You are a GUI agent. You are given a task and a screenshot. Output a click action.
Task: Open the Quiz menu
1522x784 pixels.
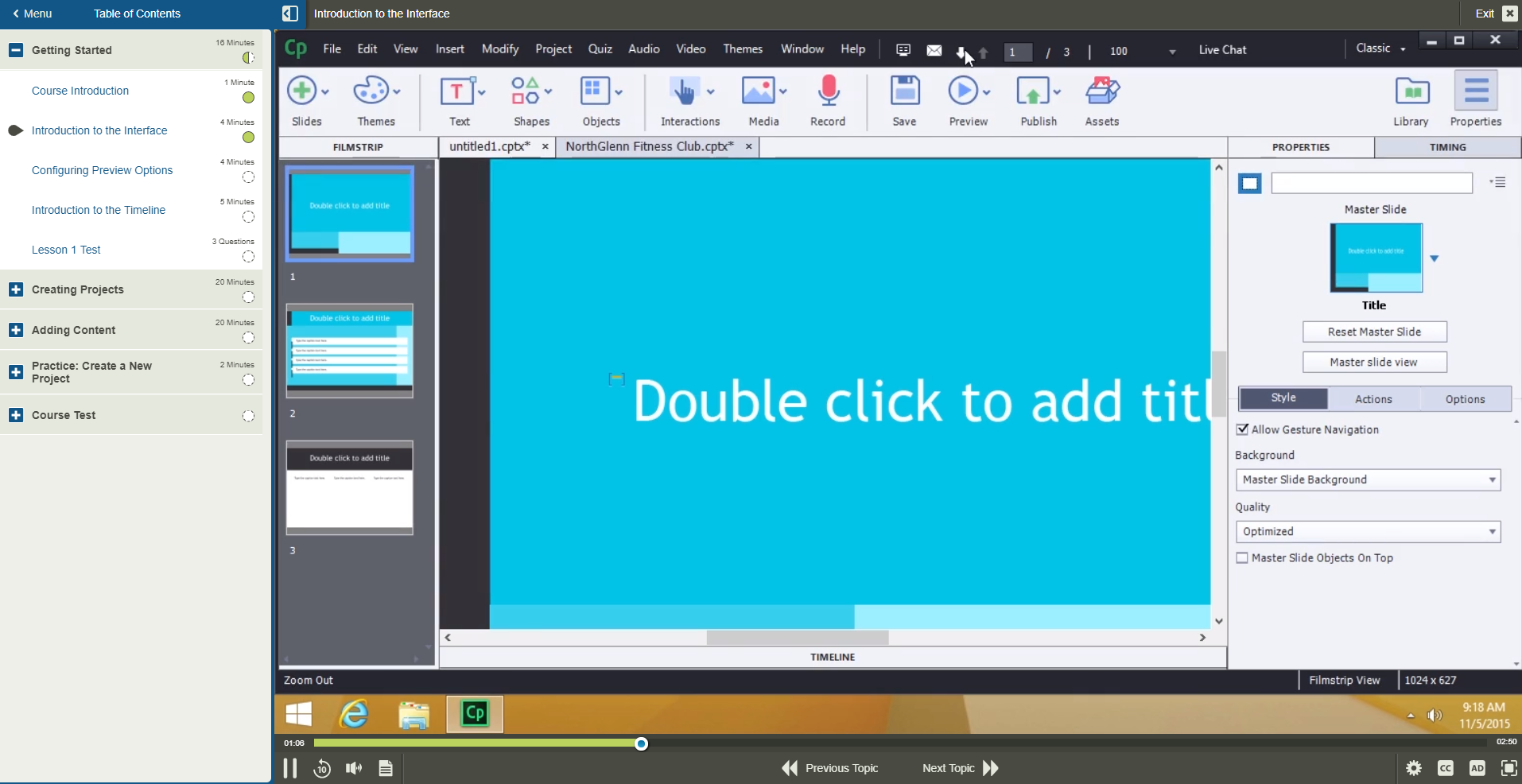(x=600, y=49)
